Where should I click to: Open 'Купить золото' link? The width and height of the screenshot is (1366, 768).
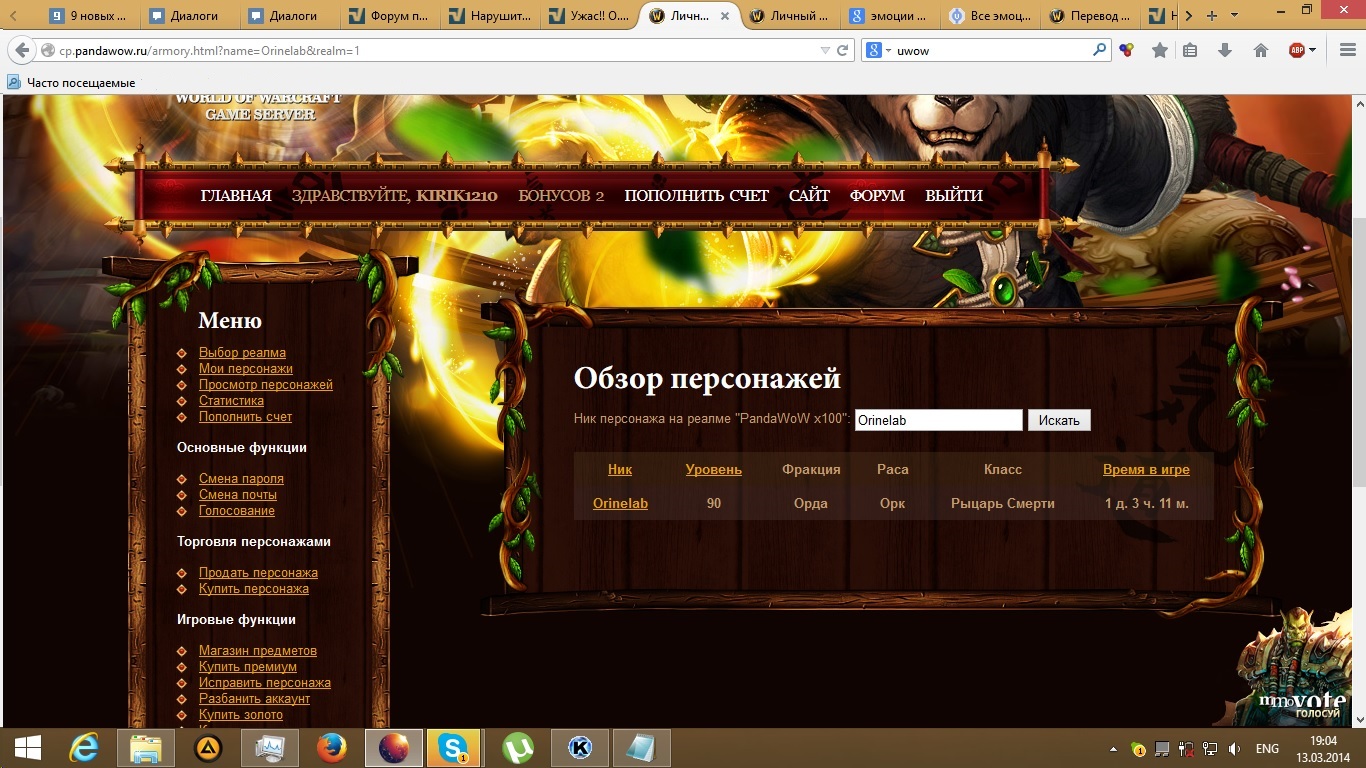click(241, 715)
